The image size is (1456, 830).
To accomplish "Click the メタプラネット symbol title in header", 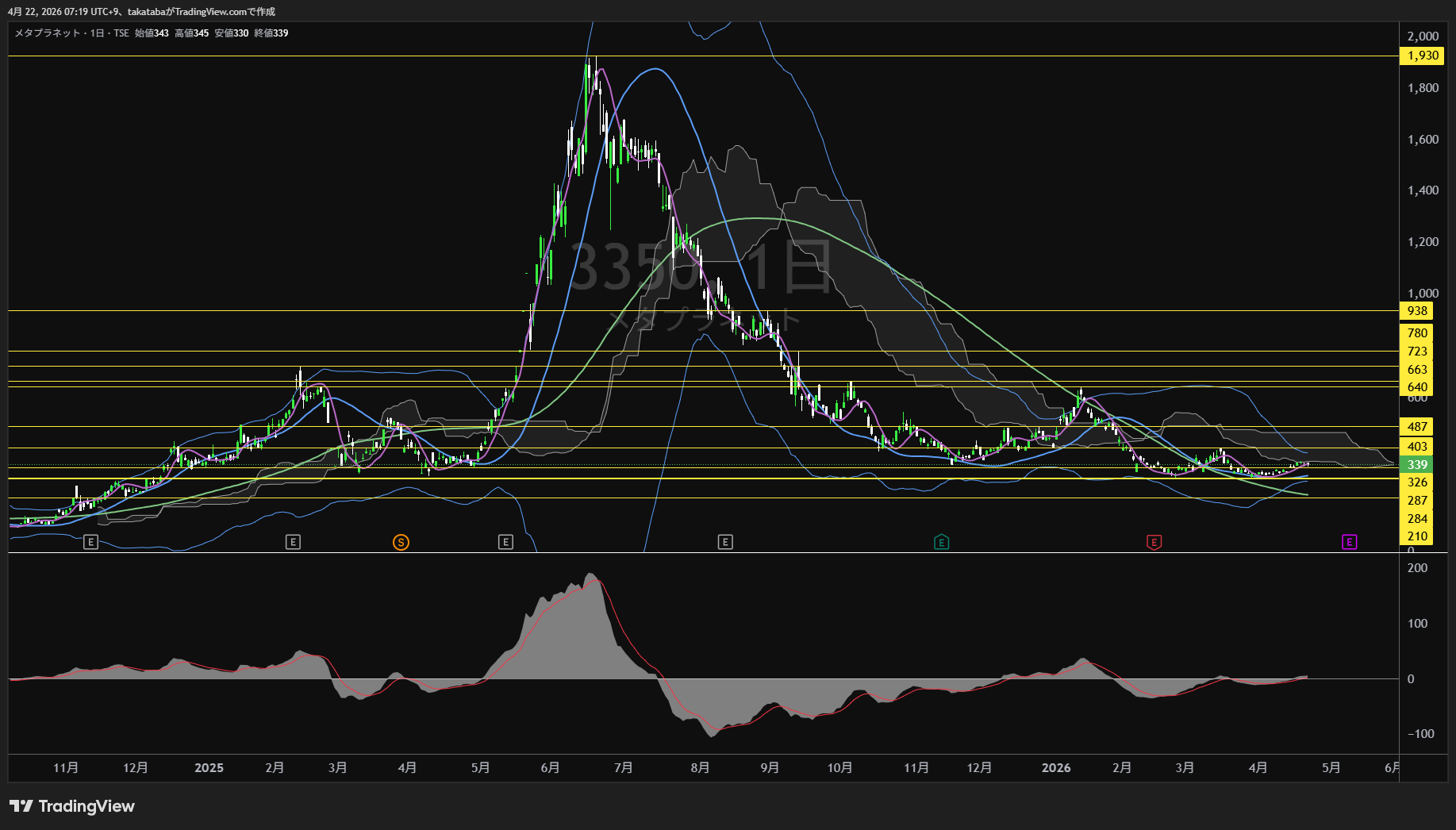I will click(x=47, y=33).
